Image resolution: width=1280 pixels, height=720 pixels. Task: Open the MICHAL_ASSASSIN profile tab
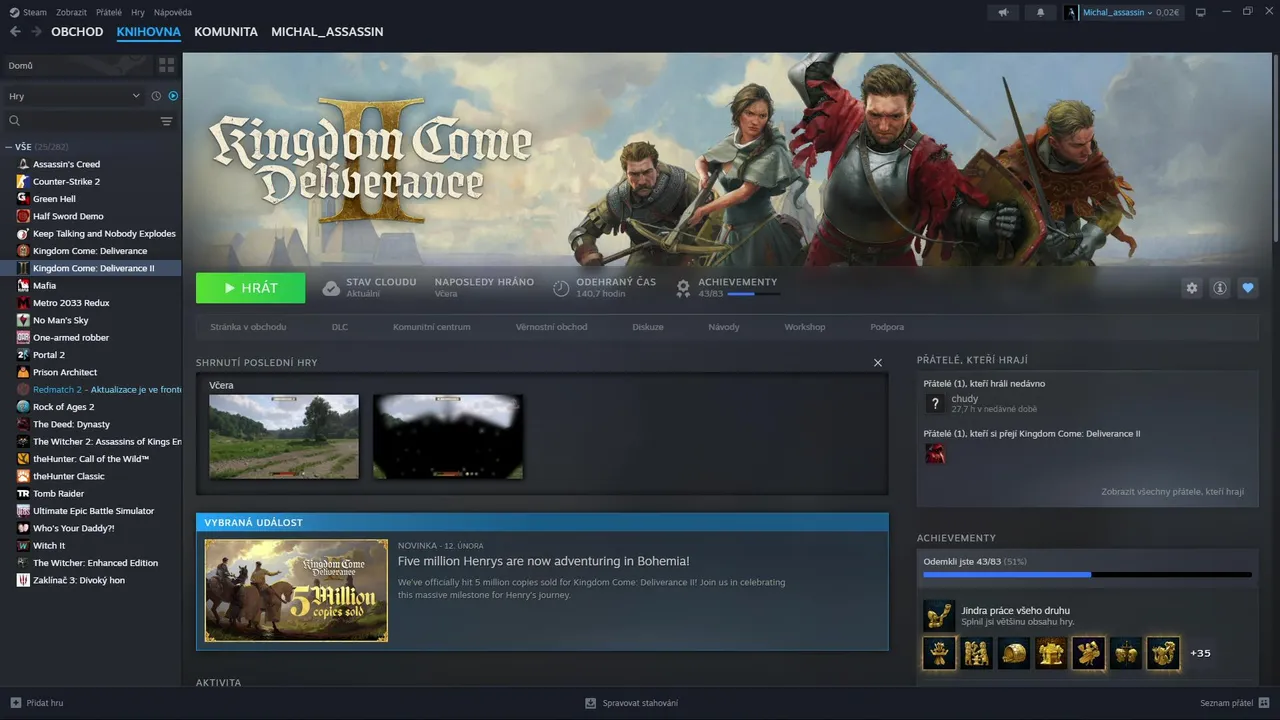(327, 32)
